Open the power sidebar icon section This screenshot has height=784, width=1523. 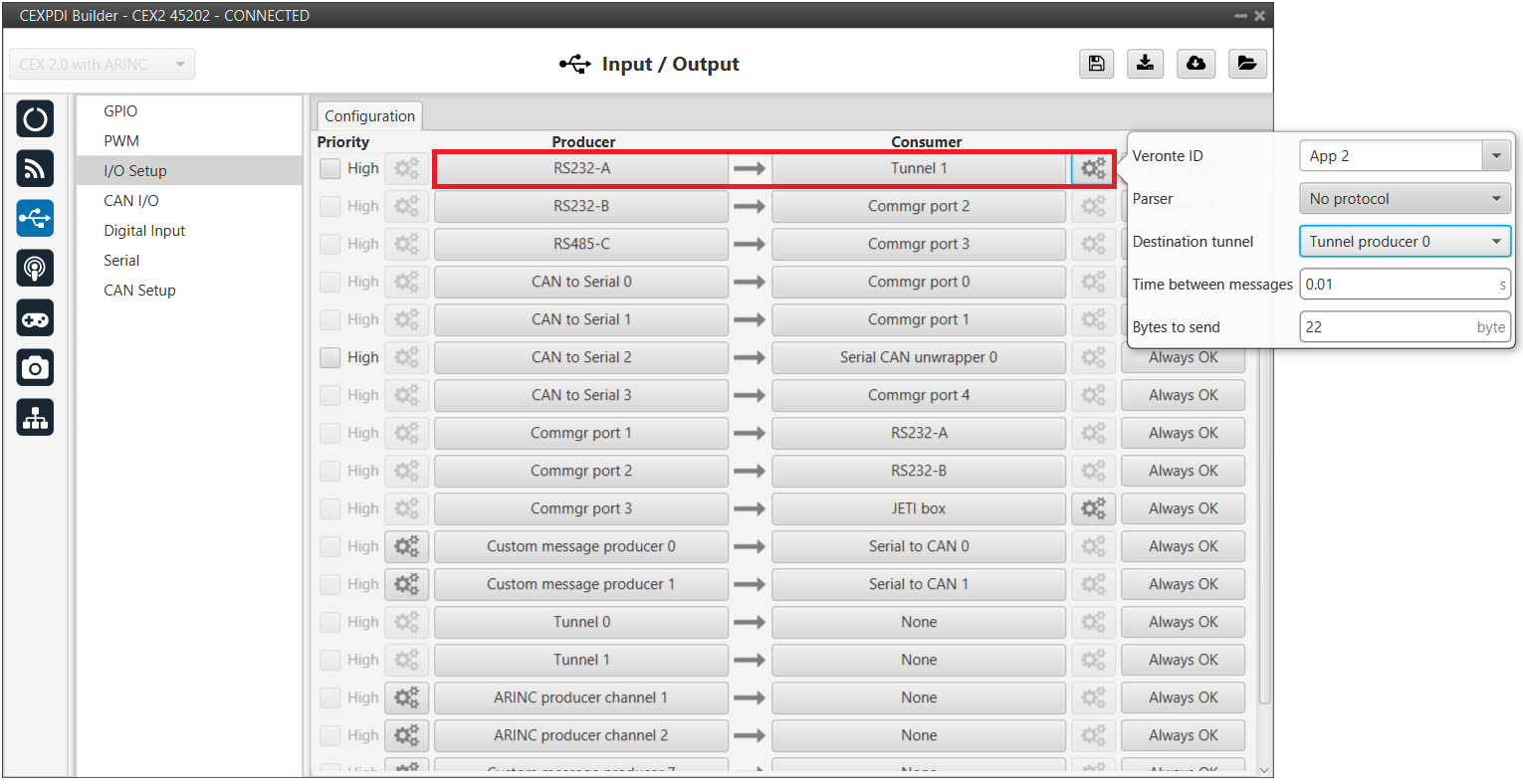tap(35, 119)
